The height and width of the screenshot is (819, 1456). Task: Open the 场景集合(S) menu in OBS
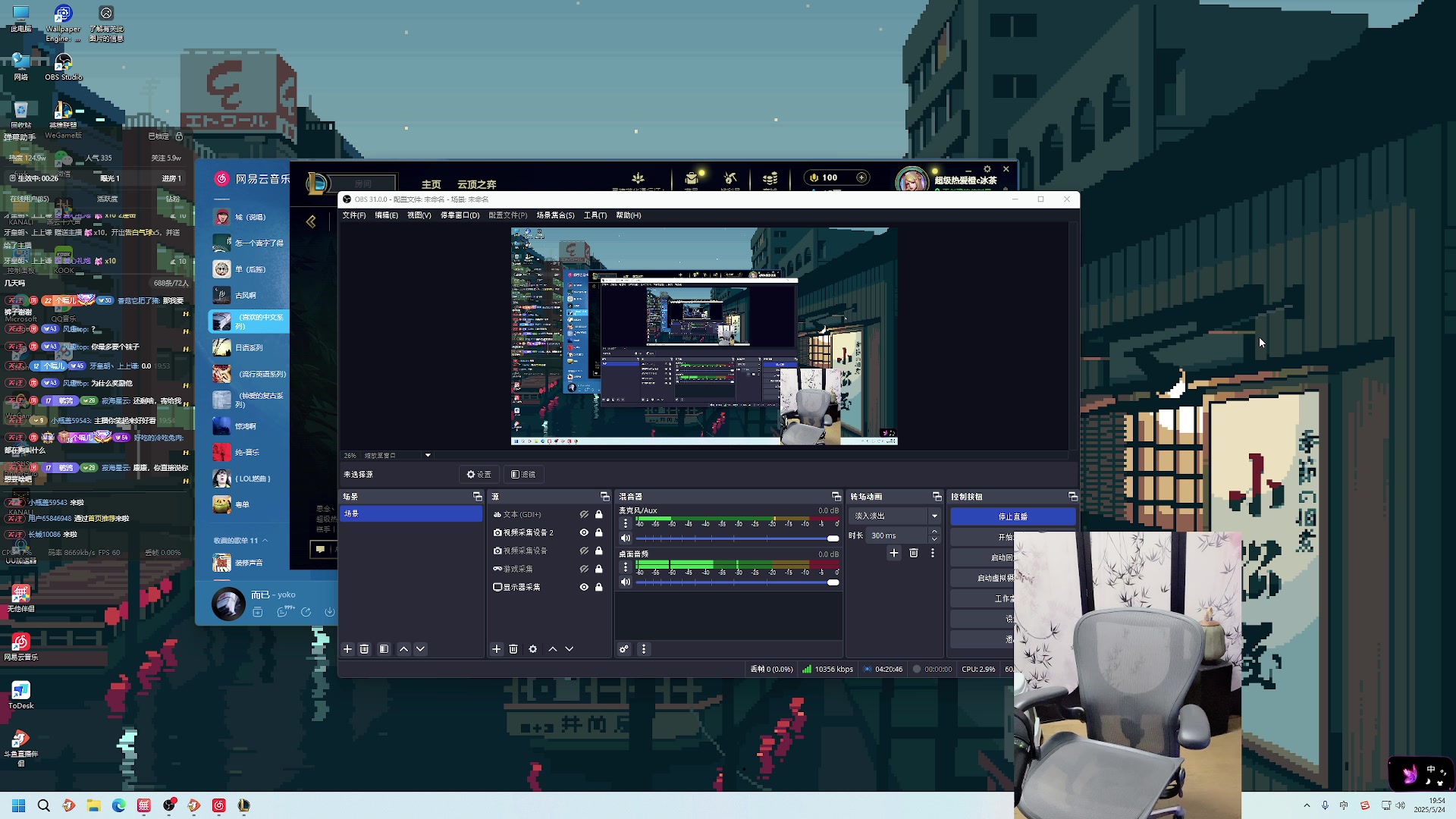click(556, 215)
